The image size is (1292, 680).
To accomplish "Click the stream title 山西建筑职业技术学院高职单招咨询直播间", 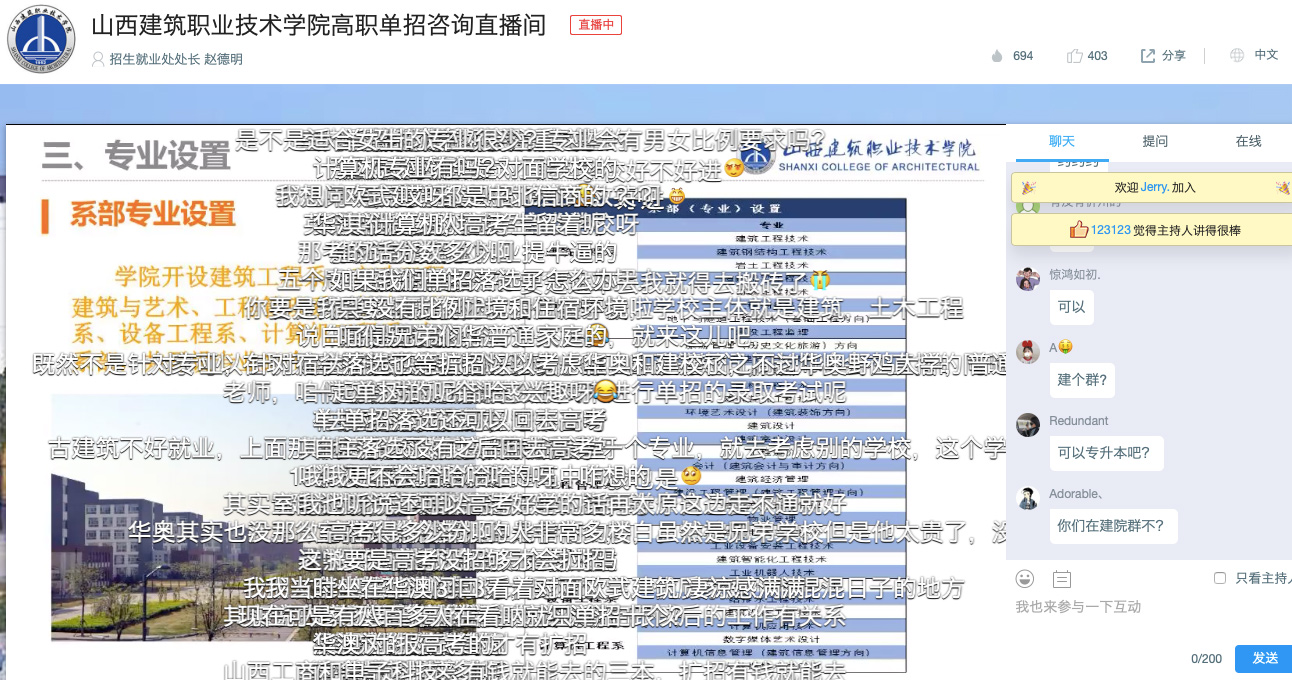I will click(319, 25).
